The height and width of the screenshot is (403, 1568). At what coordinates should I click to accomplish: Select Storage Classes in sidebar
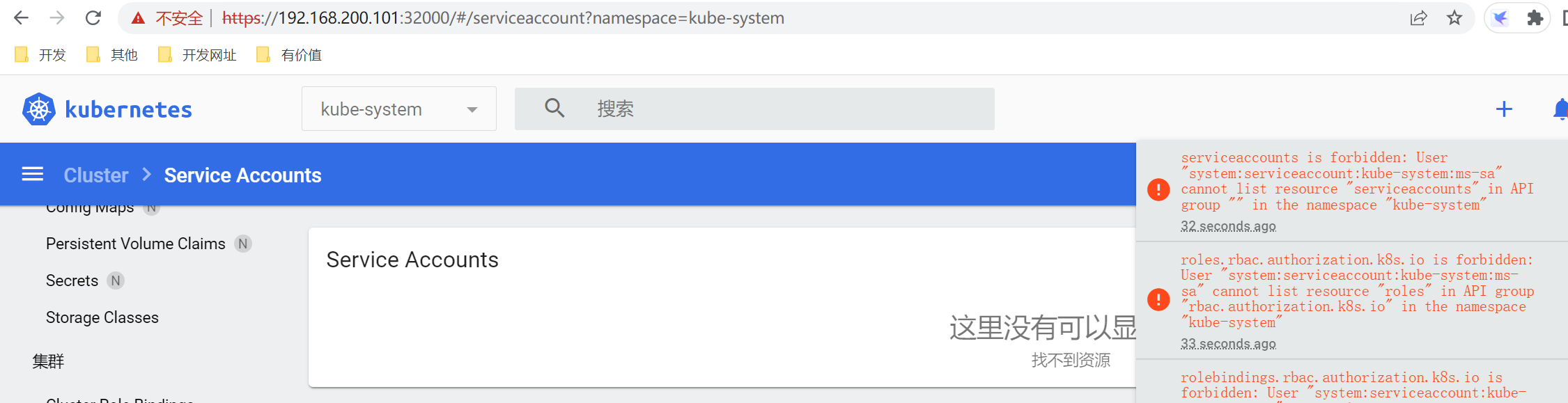tap(102, 317)
